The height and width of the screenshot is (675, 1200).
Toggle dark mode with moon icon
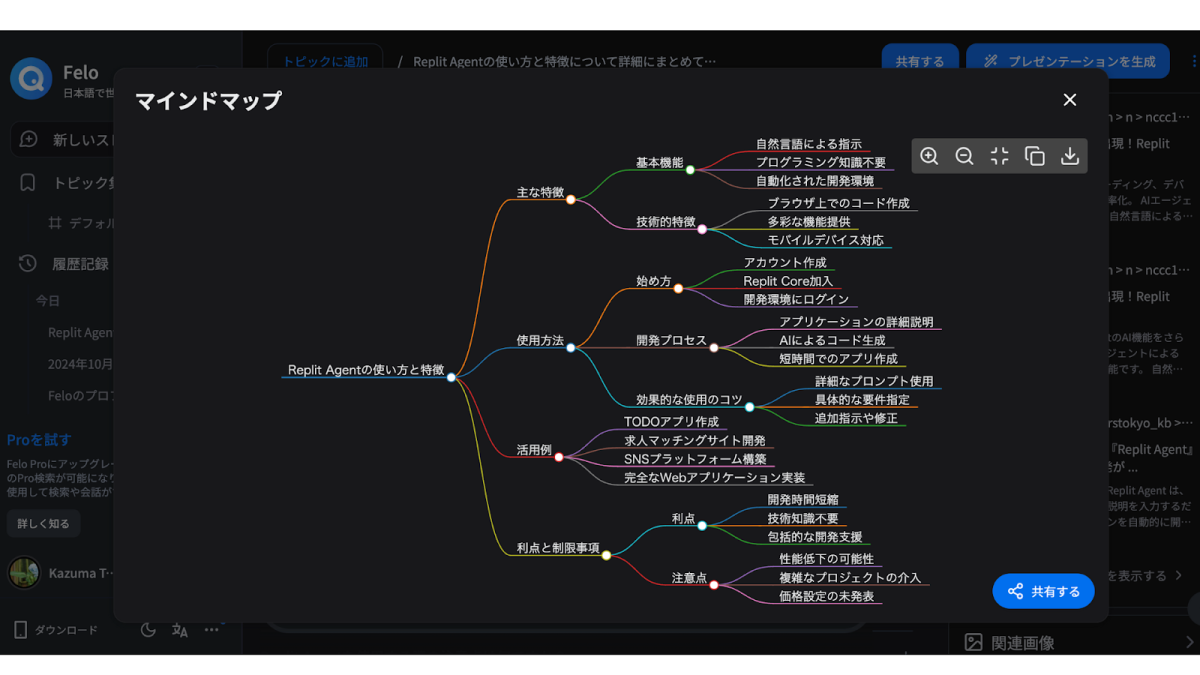[148, 629]
